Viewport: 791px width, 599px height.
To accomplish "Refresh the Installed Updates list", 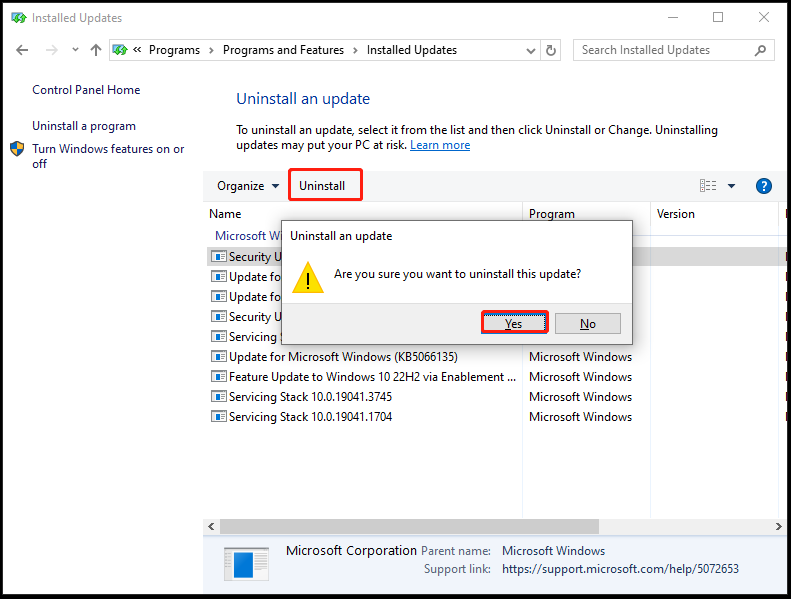I will coord(551,50).
